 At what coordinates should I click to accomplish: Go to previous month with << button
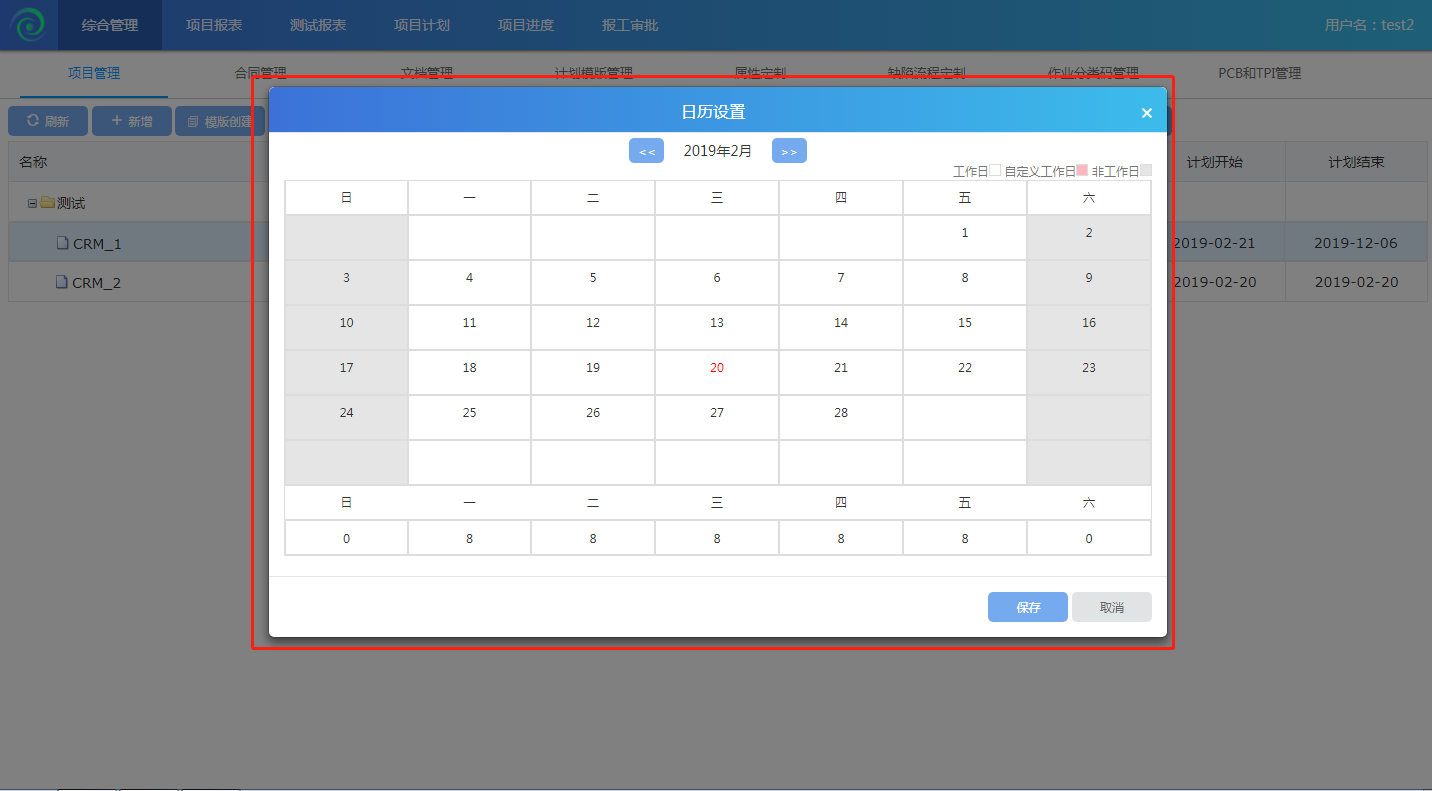point(646,151)
